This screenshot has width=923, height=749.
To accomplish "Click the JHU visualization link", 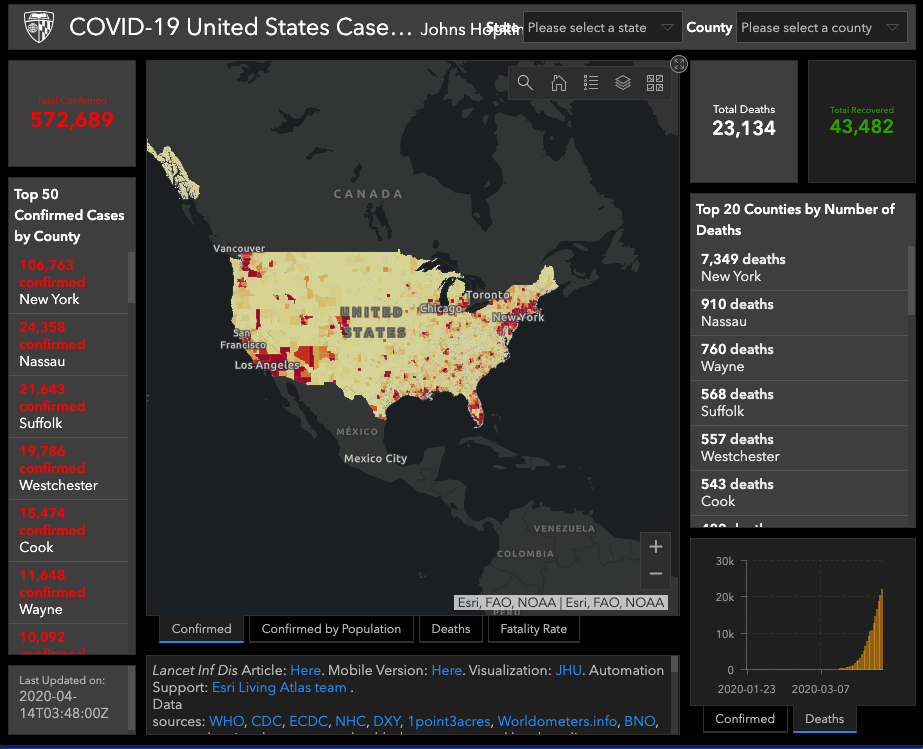I will click(569, 670).
